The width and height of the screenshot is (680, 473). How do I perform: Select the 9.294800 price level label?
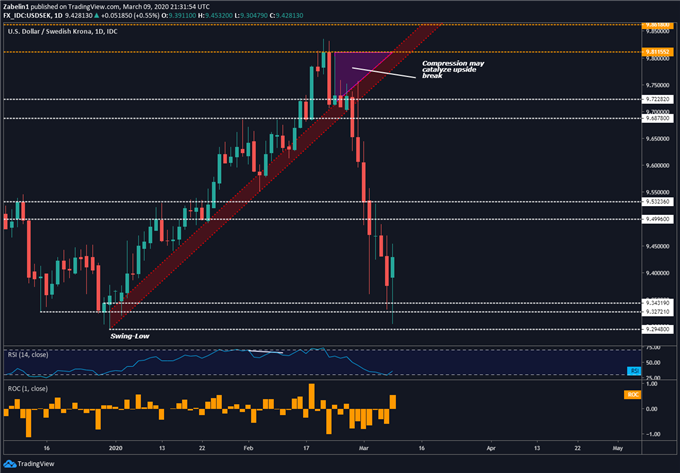(x=658, y=329)
